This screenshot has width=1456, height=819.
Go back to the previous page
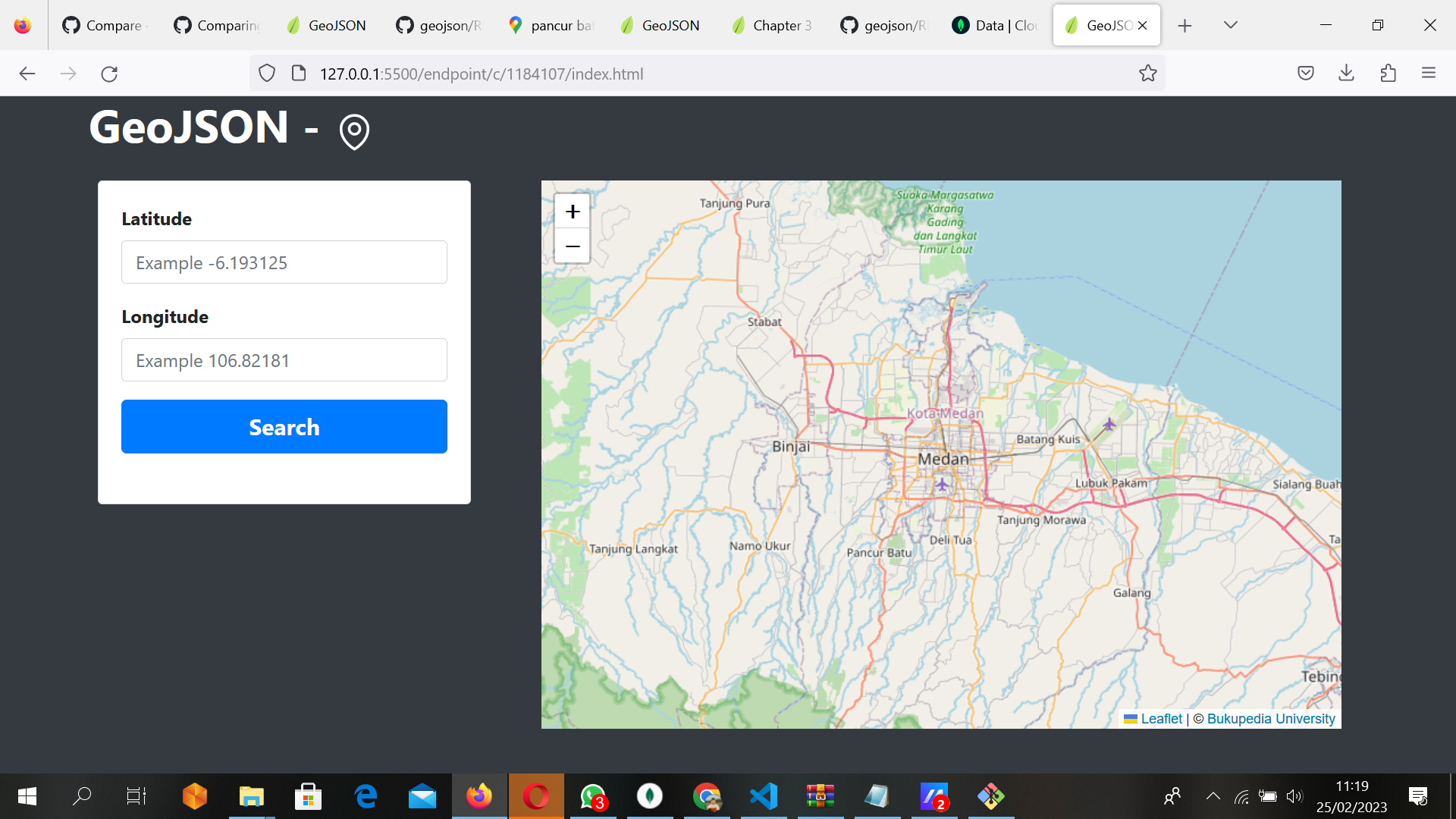pyautogui.click(x=27, y=74)
